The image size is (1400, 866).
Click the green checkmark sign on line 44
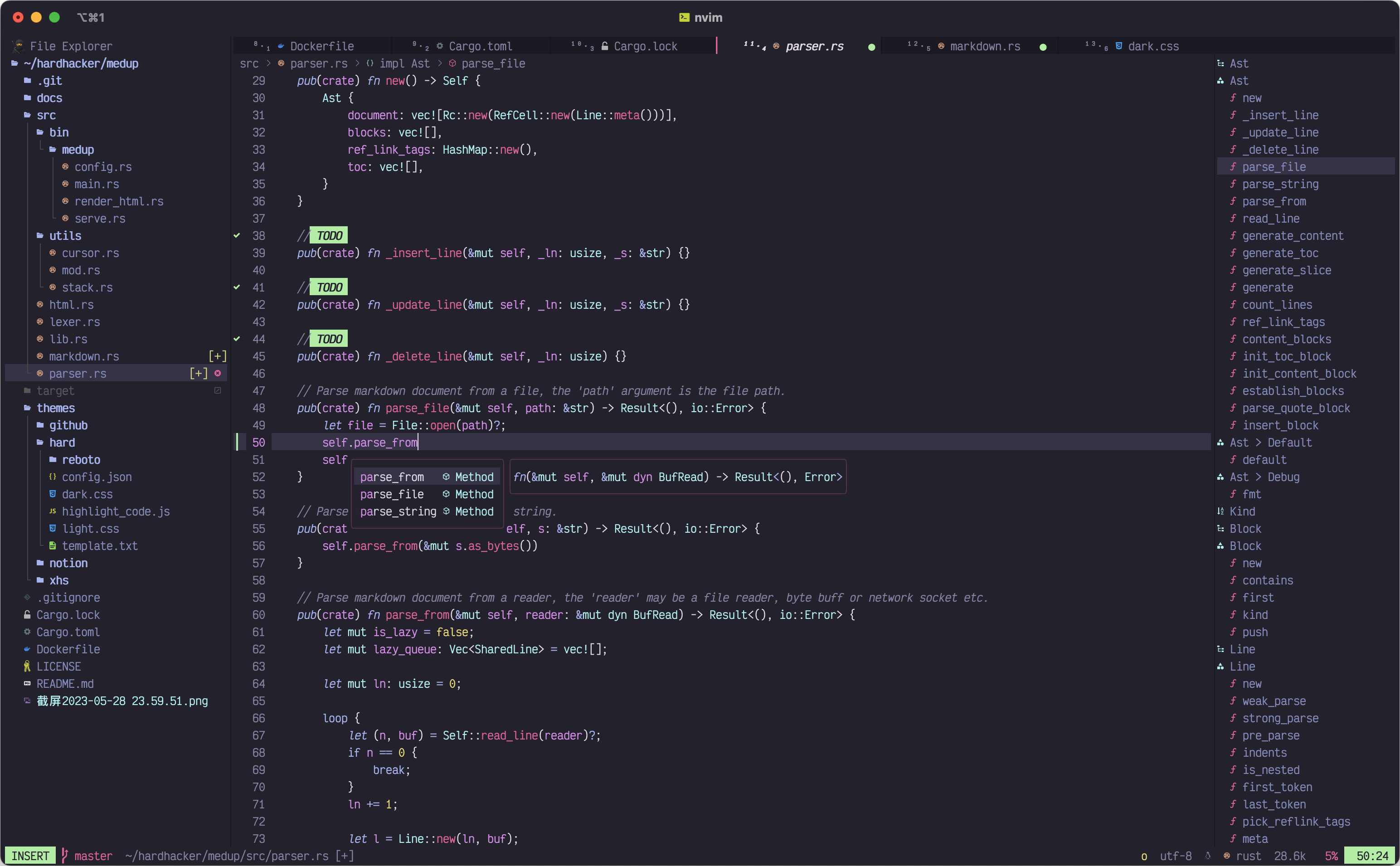point(237,339)
